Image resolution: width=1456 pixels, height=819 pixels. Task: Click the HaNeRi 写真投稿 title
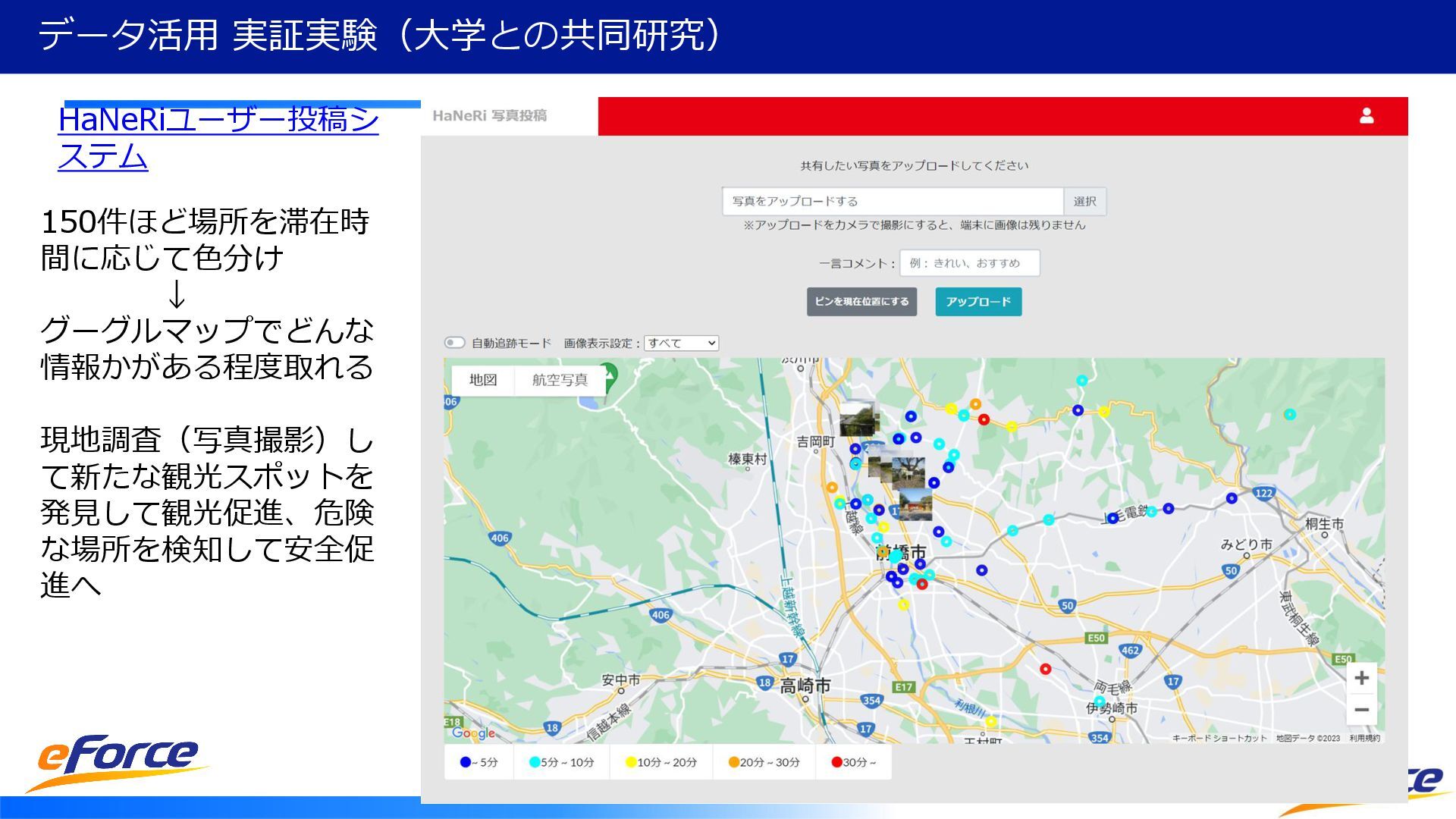click(489, 115)
